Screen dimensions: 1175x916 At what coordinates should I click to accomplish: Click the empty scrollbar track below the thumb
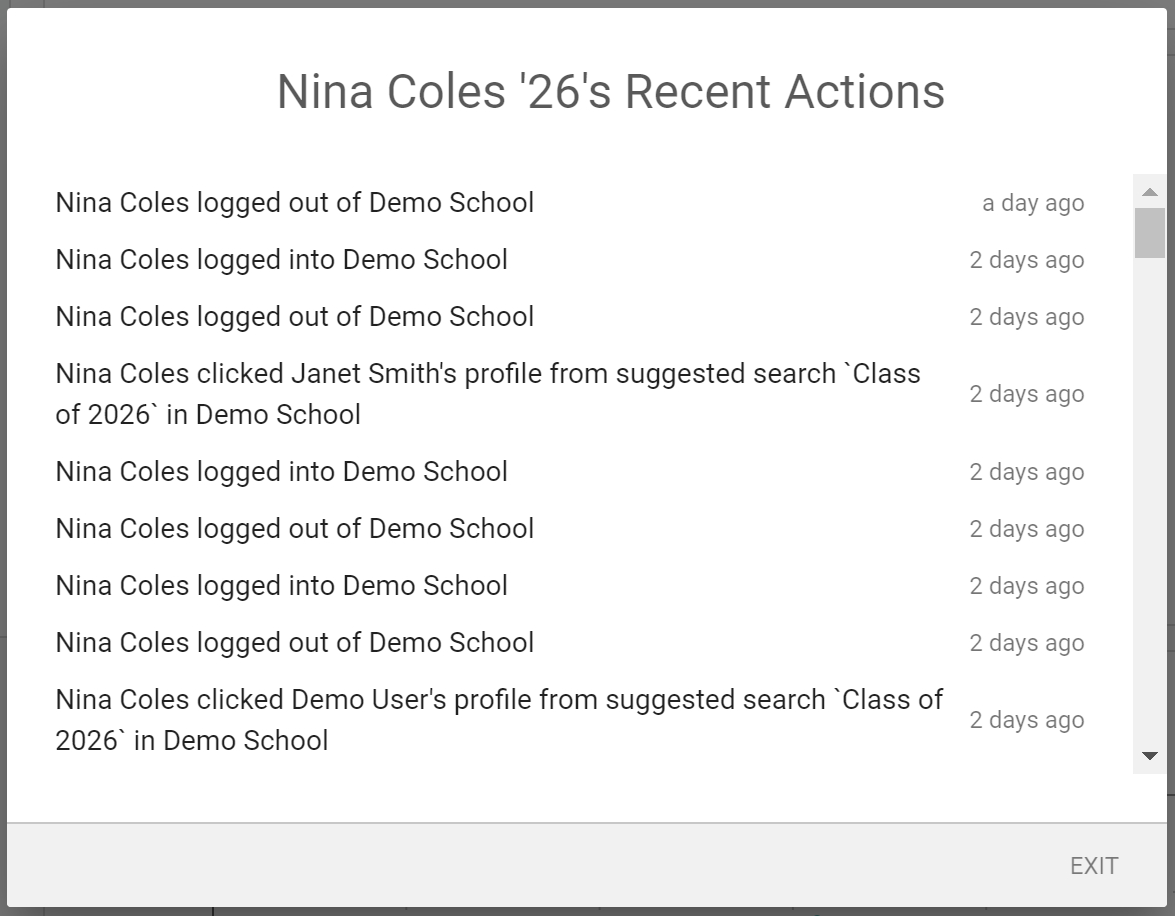(x=1149, y=500)
